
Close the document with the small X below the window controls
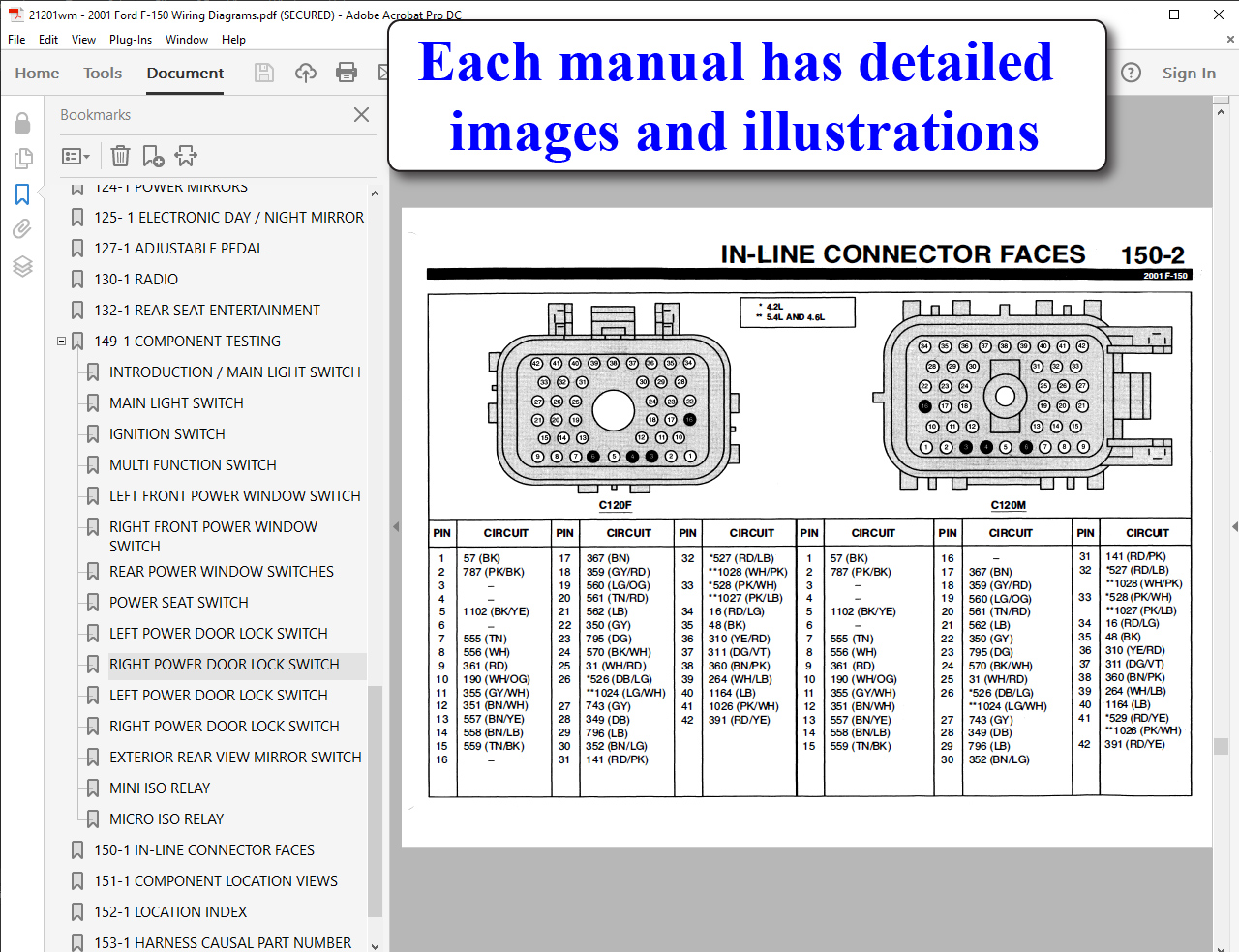click(x=1230, y=40)
